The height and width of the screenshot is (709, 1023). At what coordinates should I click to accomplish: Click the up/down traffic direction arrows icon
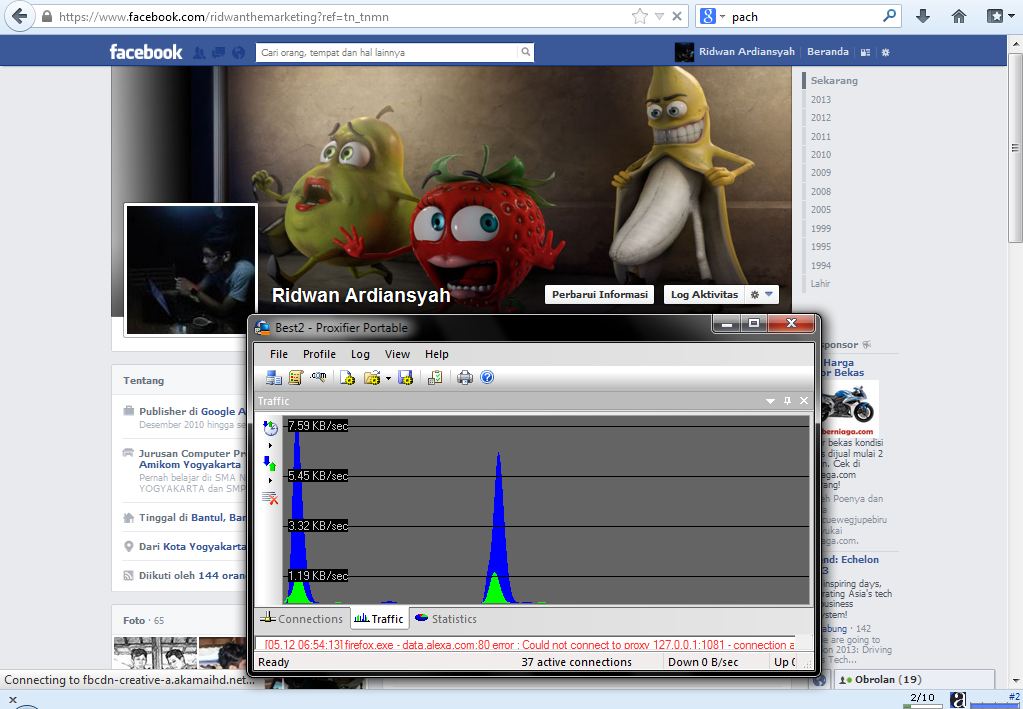point(270,464)
